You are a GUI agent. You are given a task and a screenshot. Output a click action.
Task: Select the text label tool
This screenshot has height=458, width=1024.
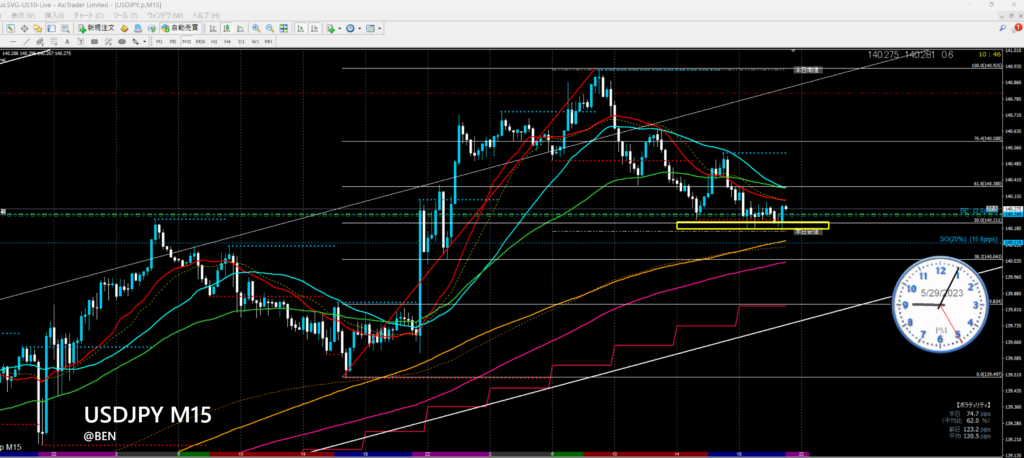click(x=67, y=42)
